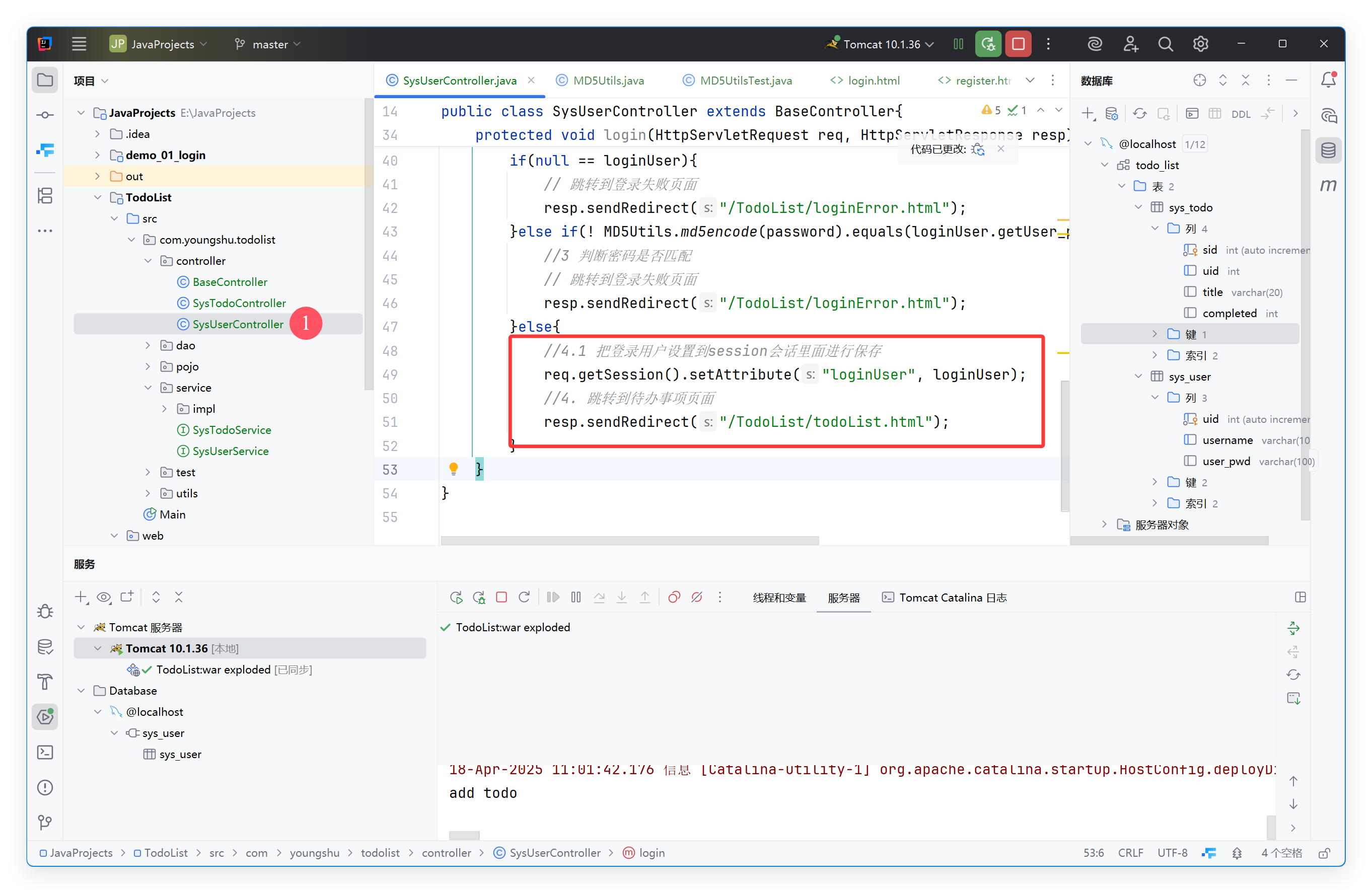Switch to login.html tab
1372x893 pixels.
[864, 80]
